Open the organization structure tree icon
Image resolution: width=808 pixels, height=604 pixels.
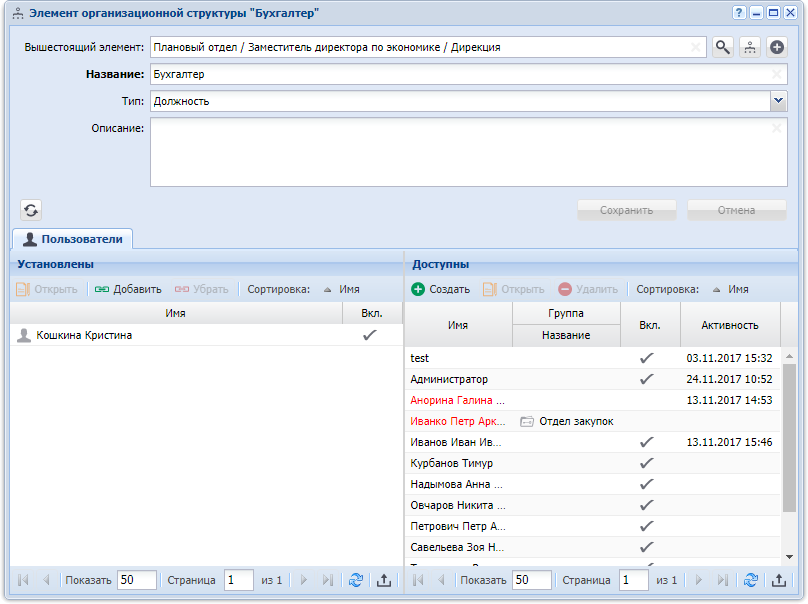click(750, 47)
